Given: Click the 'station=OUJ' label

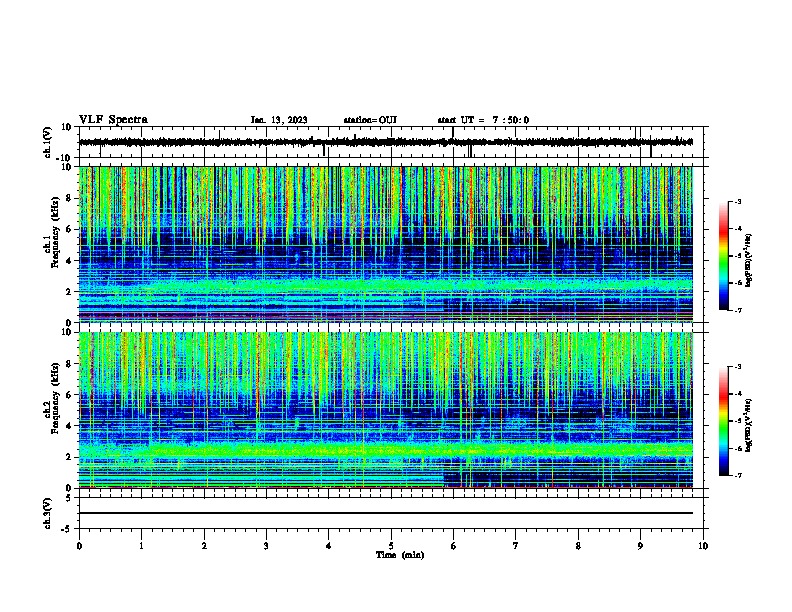Looking at the screenshot, I should [x=370, y=120].
